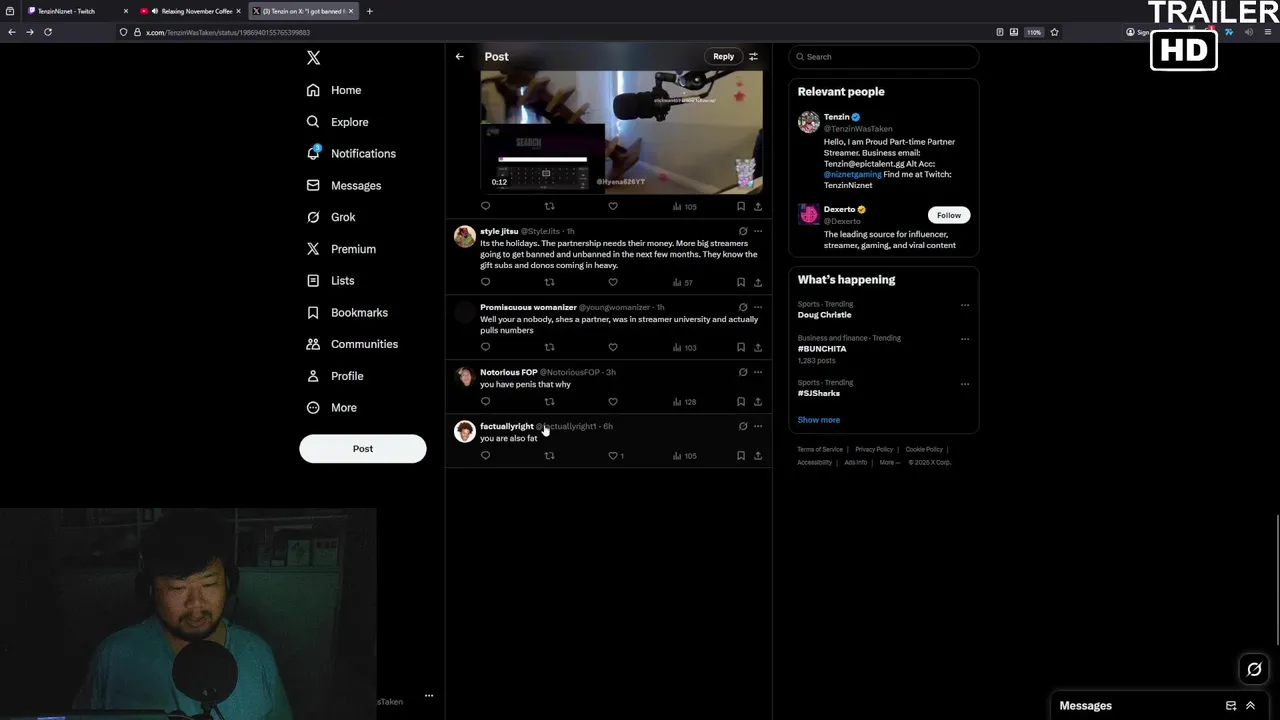Share Promiscuous womanizer's reply

coord(758,347)
